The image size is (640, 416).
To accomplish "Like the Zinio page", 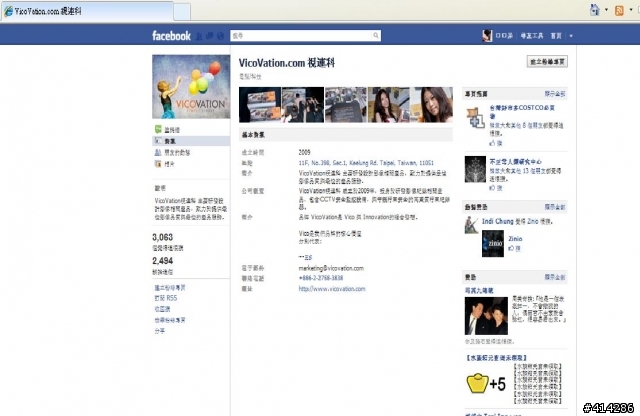I will (514, 249).
